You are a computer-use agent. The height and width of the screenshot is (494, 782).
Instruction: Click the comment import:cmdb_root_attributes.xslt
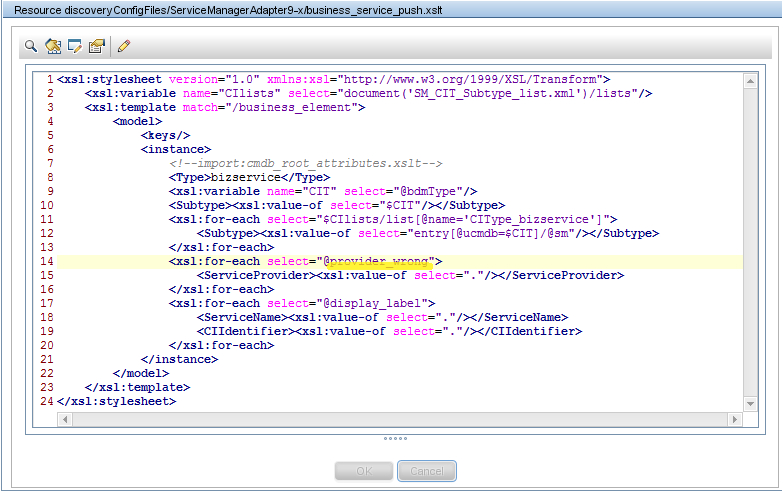point(306,164)
